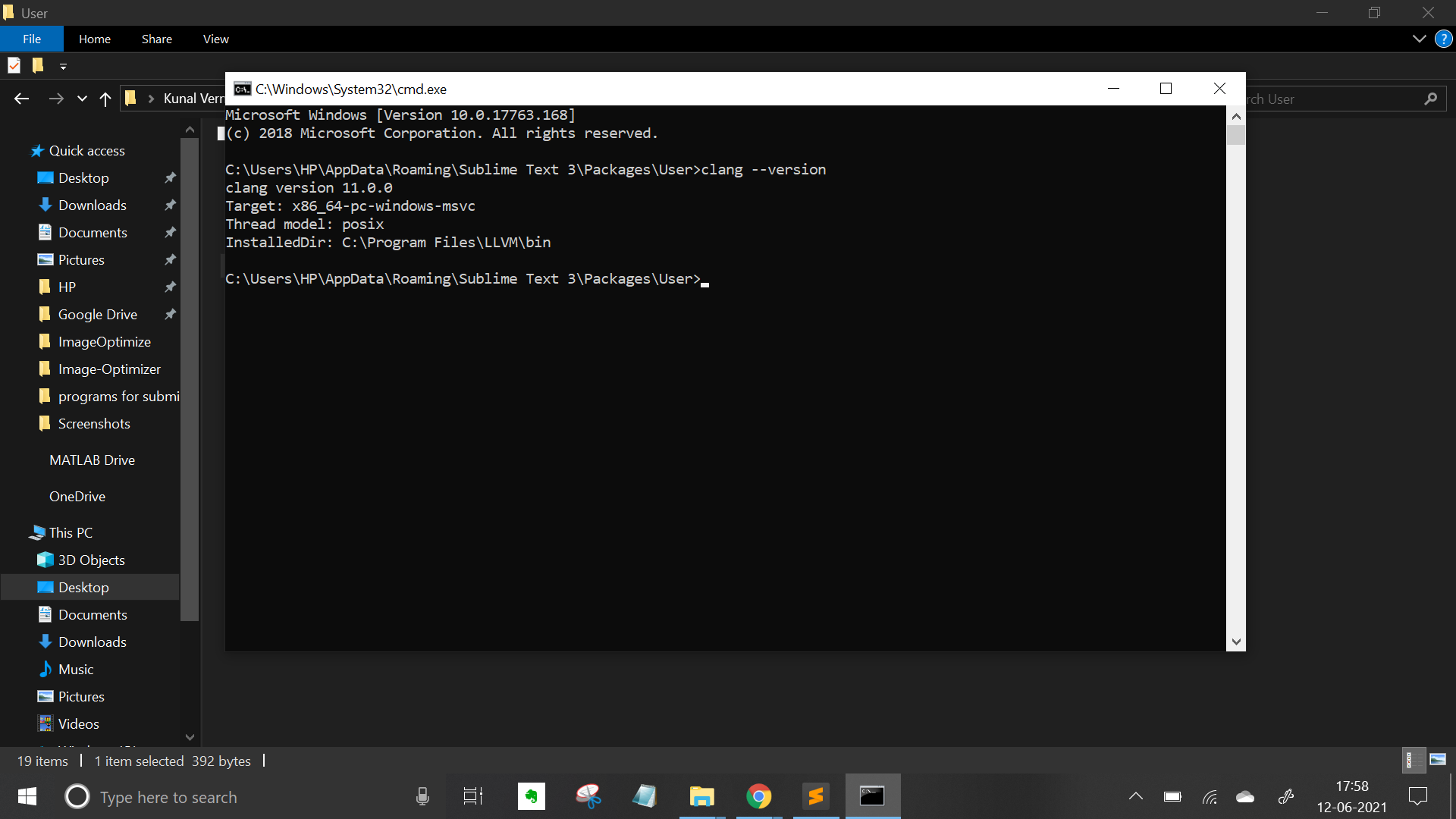This screenshot has height=819, width=1456.
Task: Open Sublime Text from the taskbar
Action: pos(816,796)
